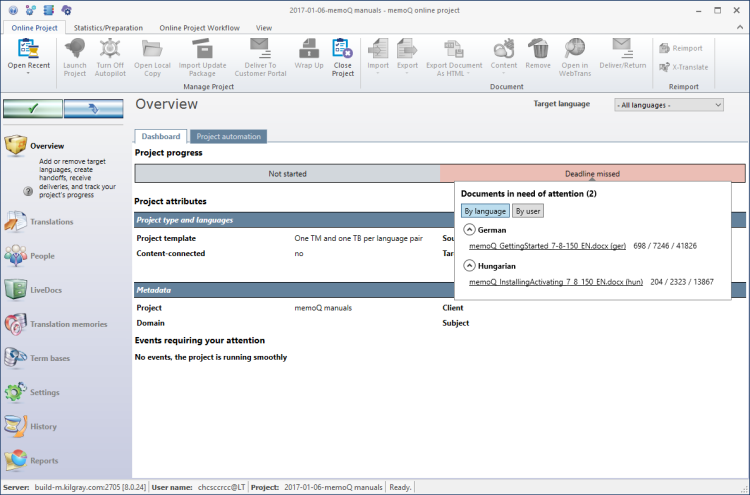
Task: Open memoQ_GettingStarted German document link
Action: [x=548, y=246]
